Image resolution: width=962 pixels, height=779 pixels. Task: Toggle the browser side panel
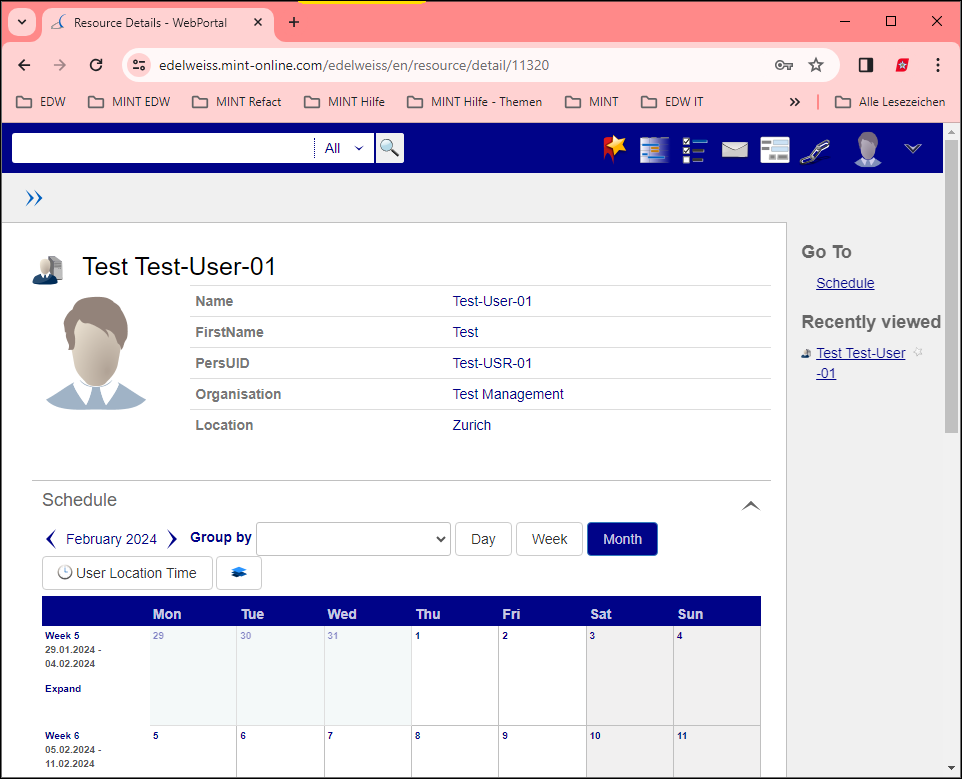(x=866, y=65)
